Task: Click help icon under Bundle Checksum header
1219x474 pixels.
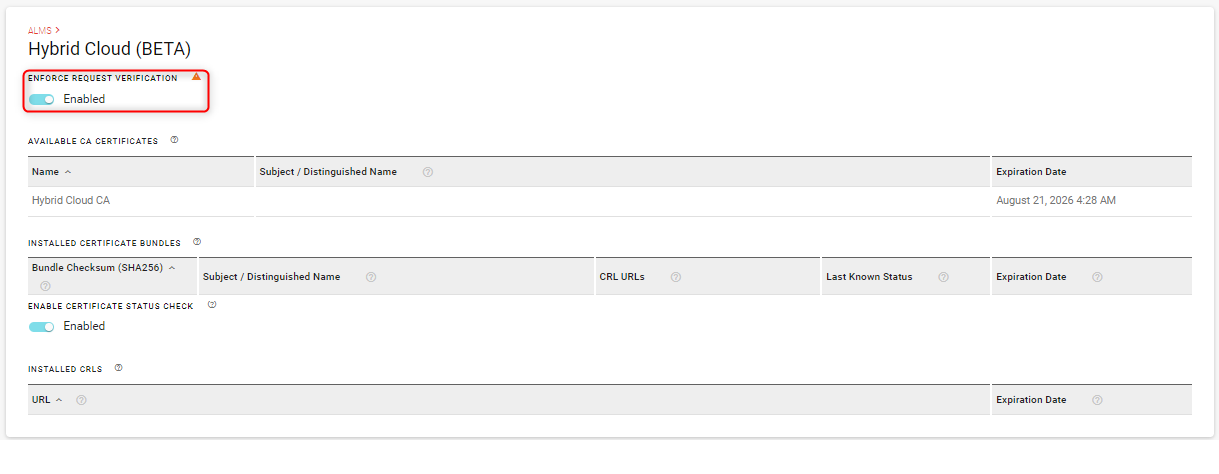Action: click(44, 286)
